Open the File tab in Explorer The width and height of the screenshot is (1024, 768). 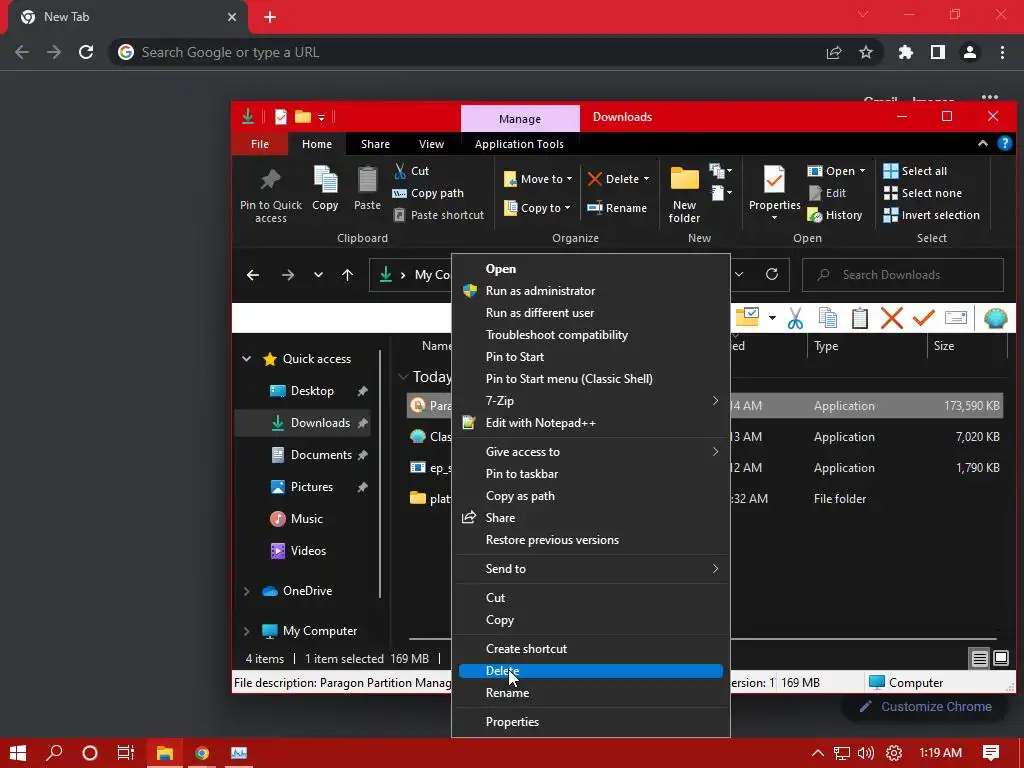click(x=259, y=144)
